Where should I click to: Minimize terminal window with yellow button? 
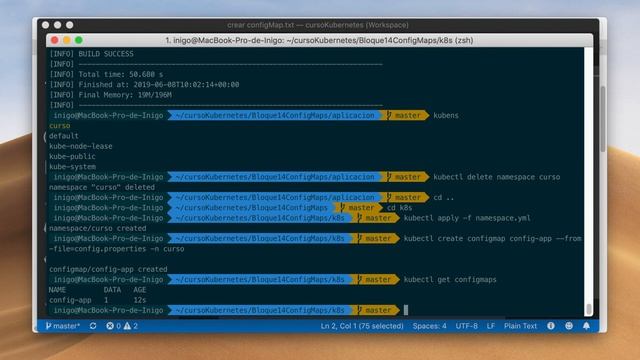pyautogui.click(x=67, y=40)
